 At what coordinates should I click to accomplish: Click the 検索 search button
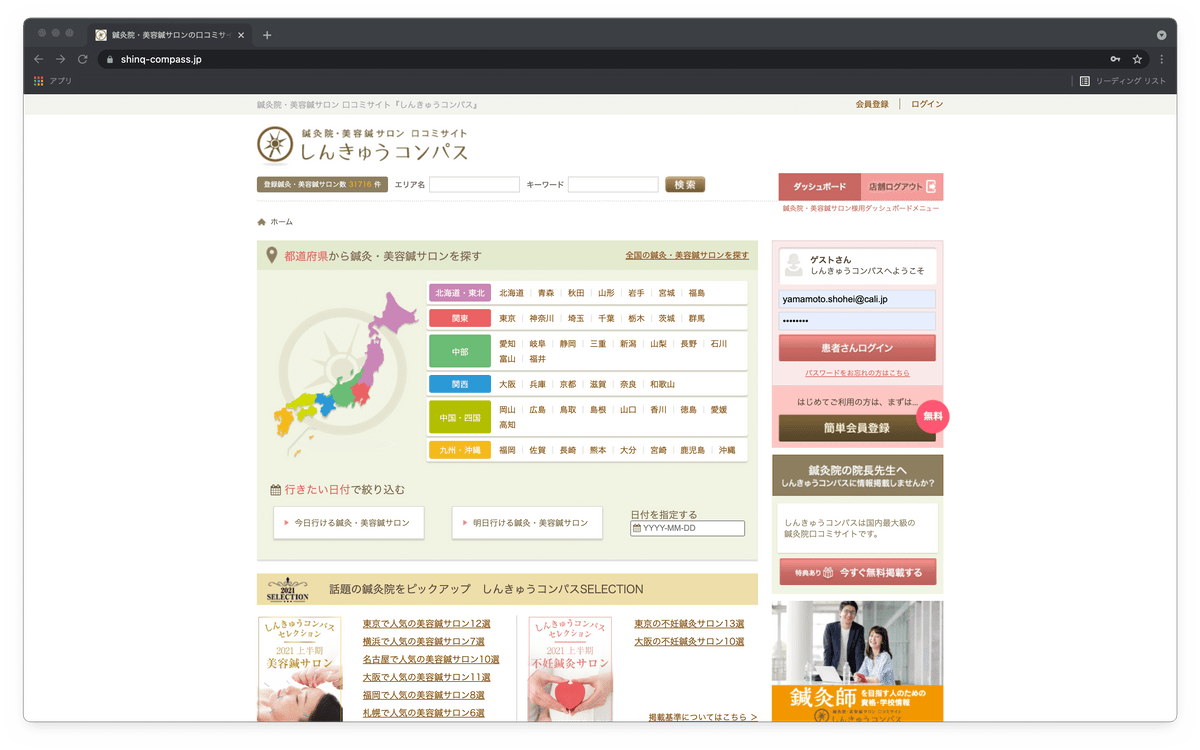(685, 185)
